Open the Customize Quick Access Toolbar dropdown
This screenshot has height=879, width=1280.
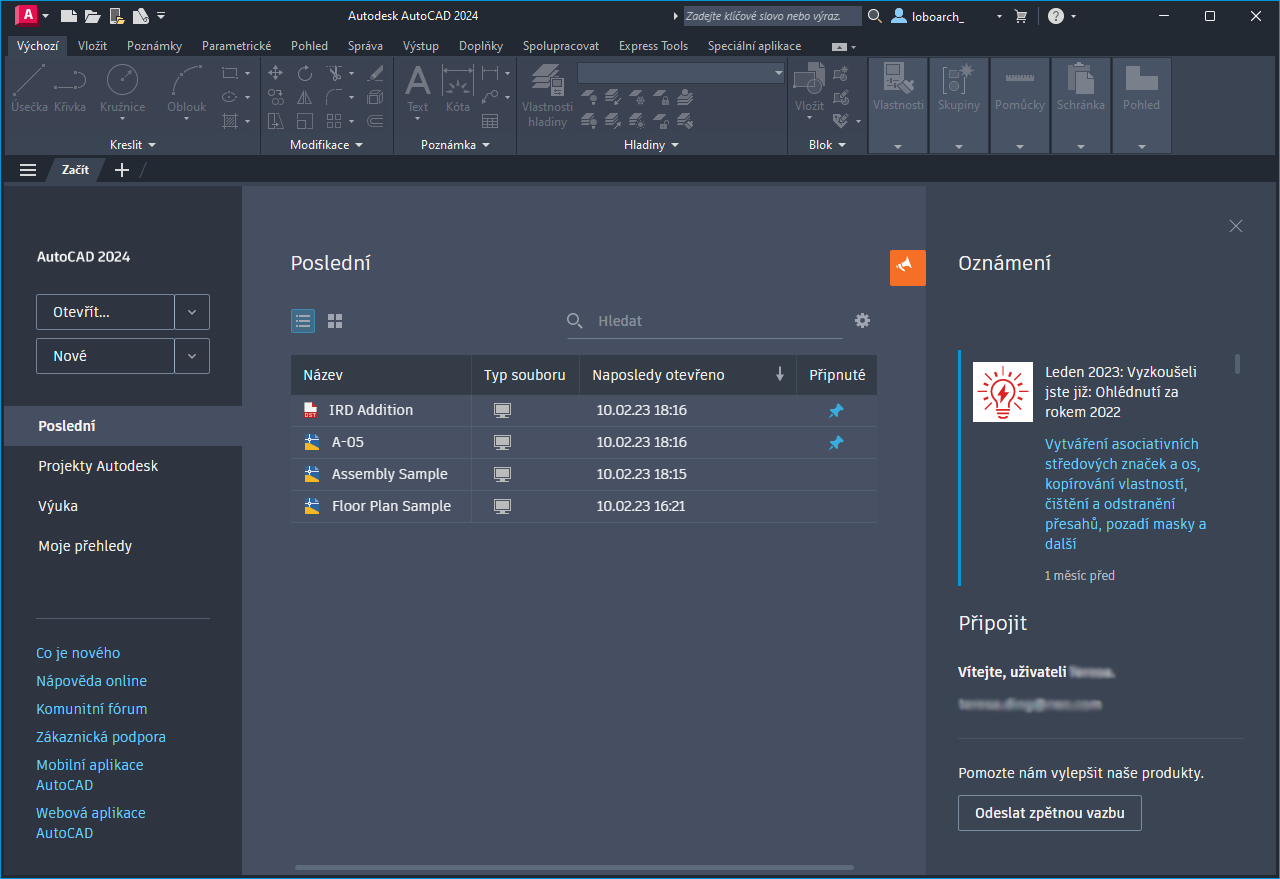point(161,16)
